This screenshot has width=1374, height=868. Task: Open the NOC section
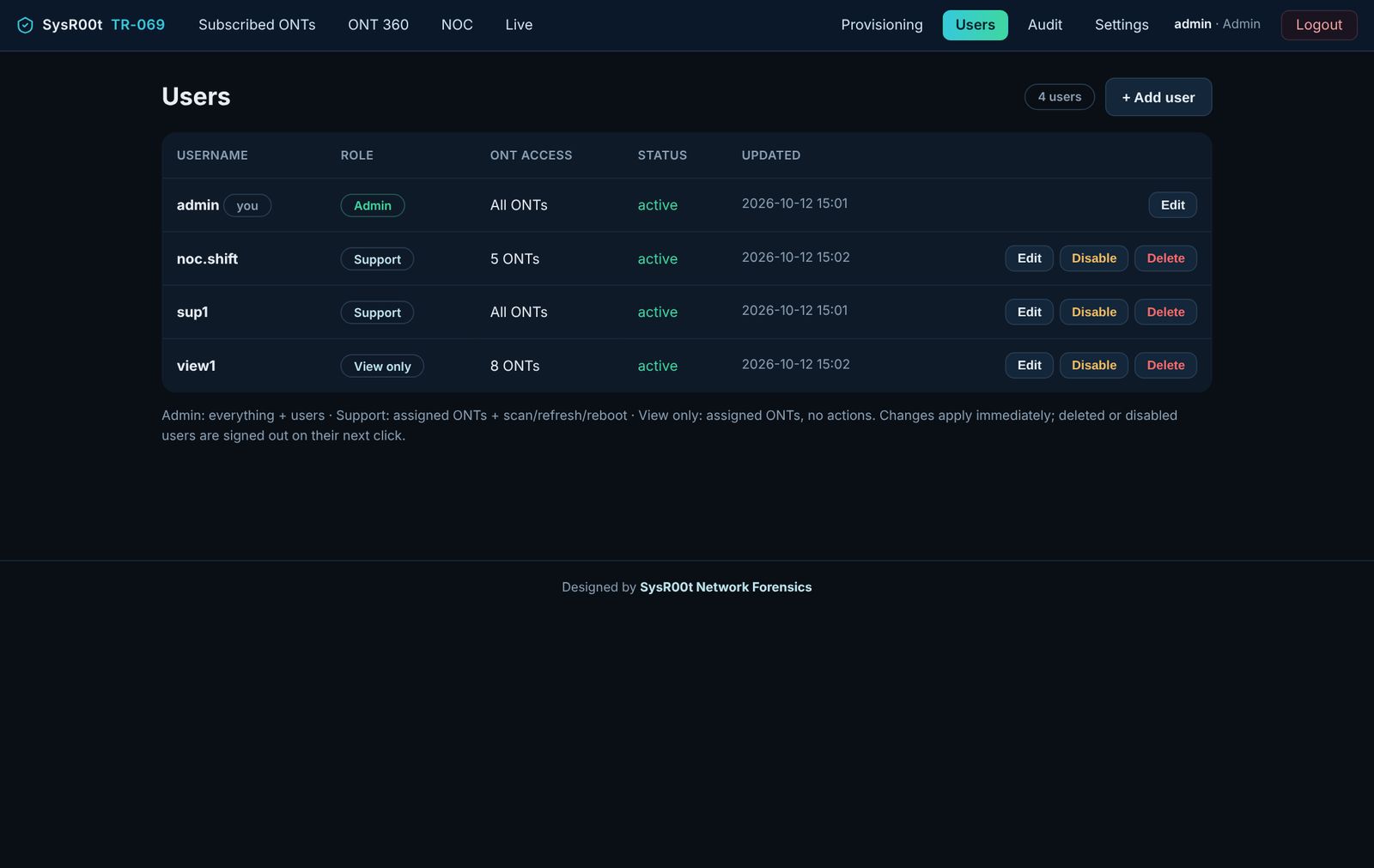(x=457, y=25)
